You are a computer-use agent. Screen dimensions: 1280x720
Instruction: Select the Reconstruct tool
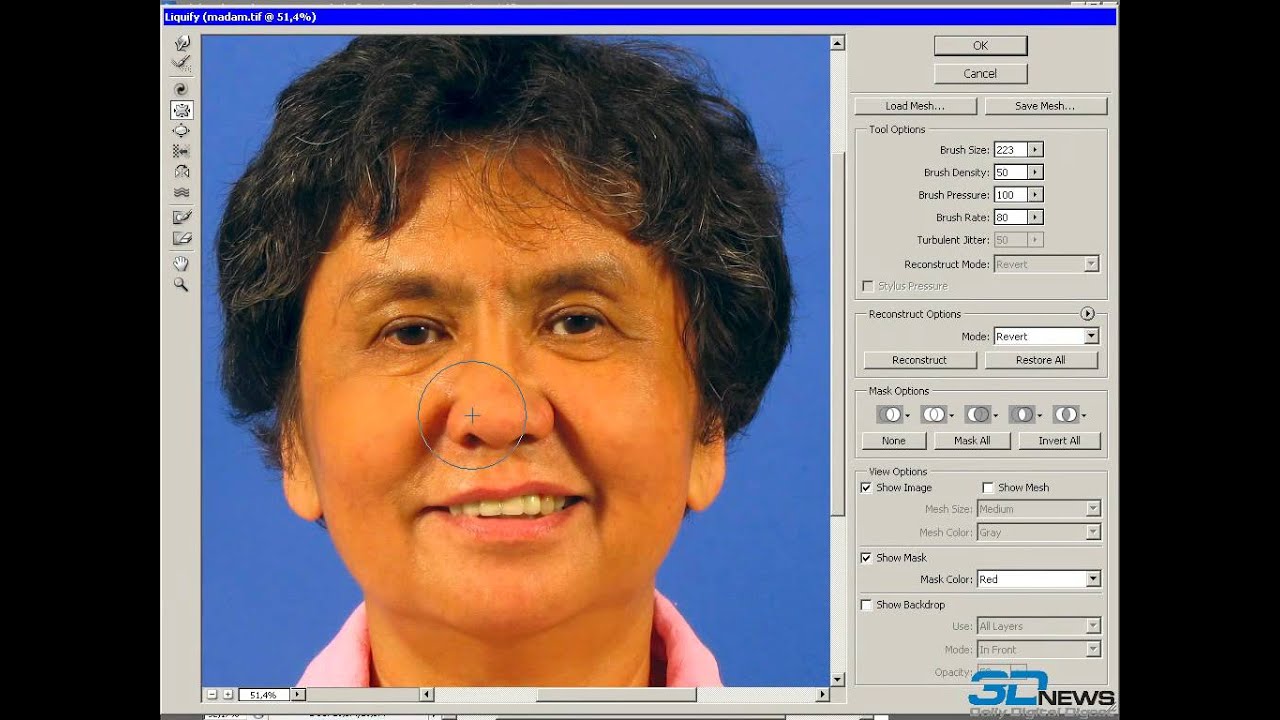(181, 63)
